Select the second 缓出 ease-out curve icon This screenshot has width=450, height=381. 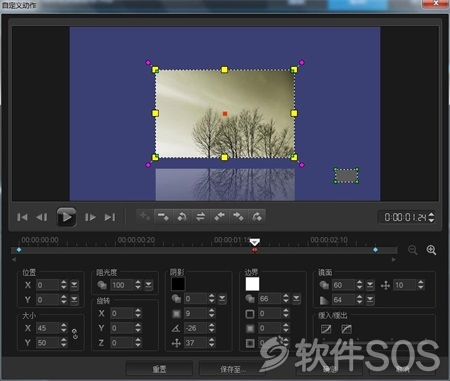click(x=347, y=329)
